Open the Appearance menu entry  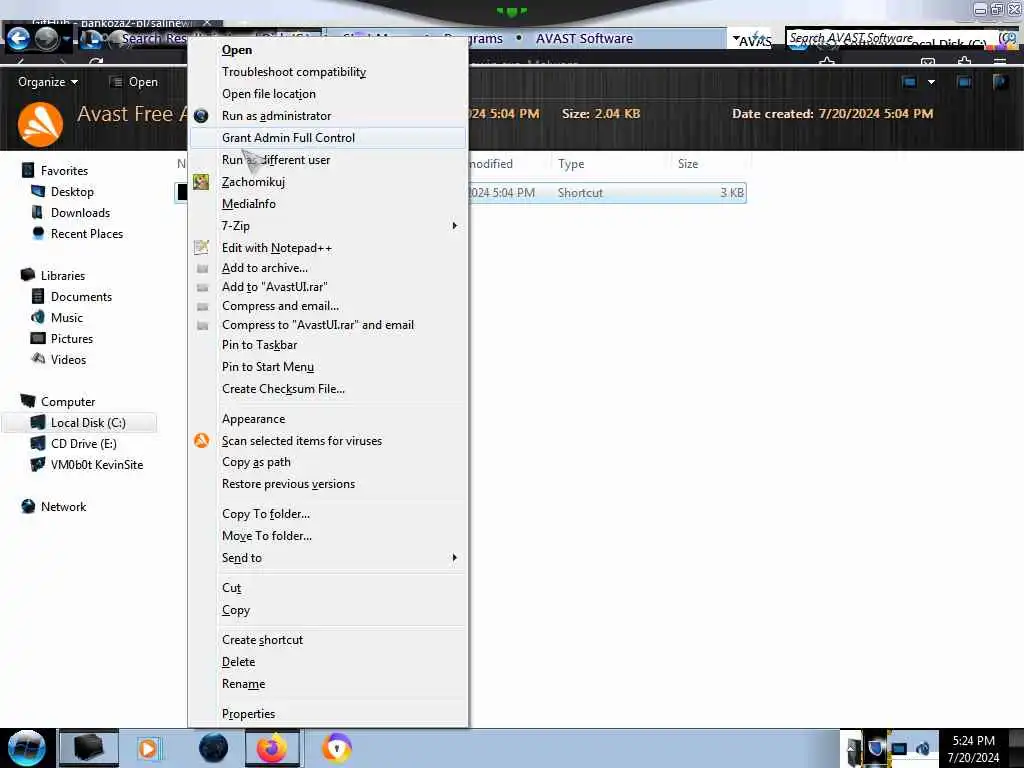pyautogui.click(x=253, y=419)
